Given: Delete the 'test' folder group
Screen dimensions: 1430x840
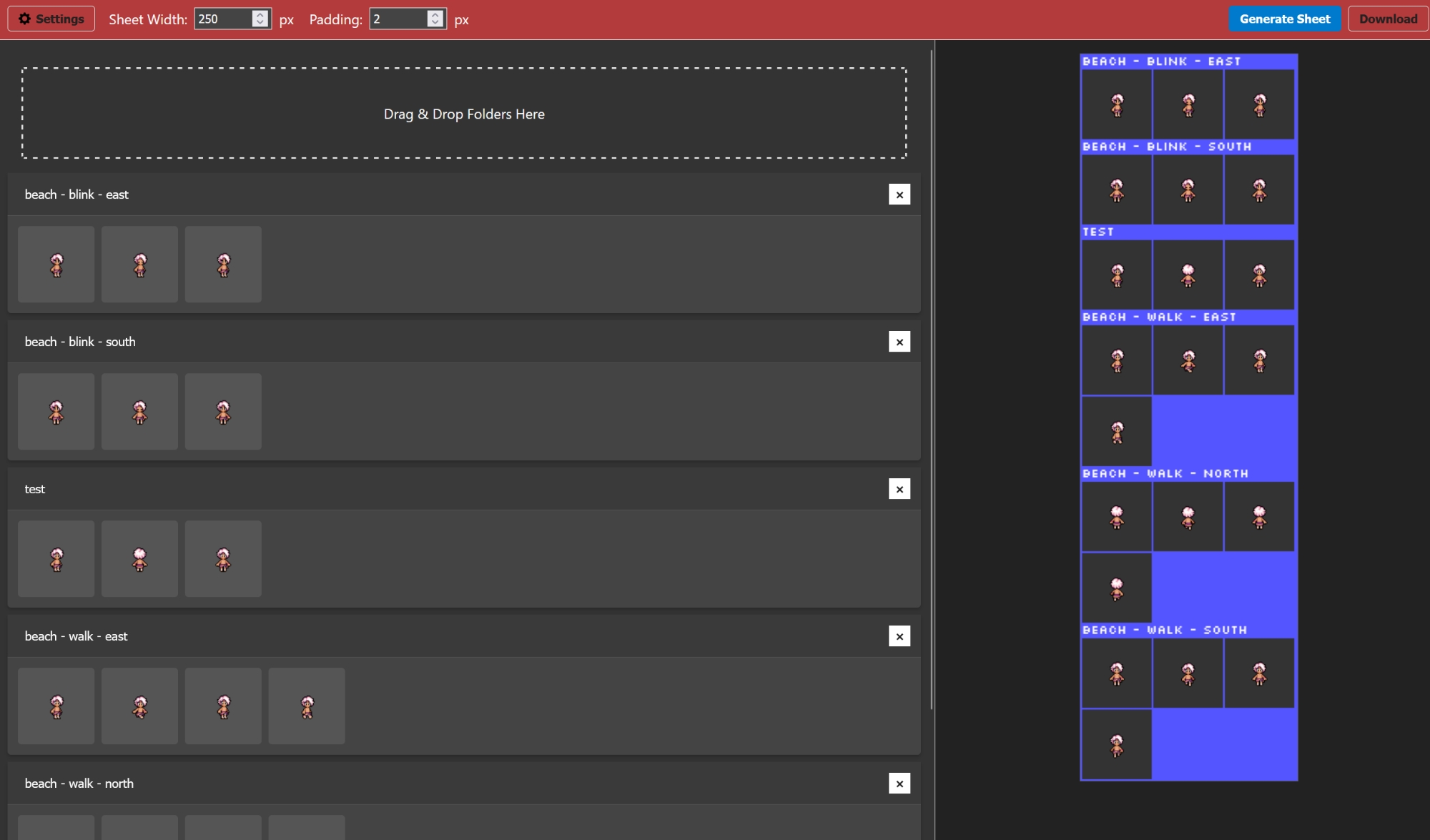Looking at the screenshot, I should coord(899,489).
